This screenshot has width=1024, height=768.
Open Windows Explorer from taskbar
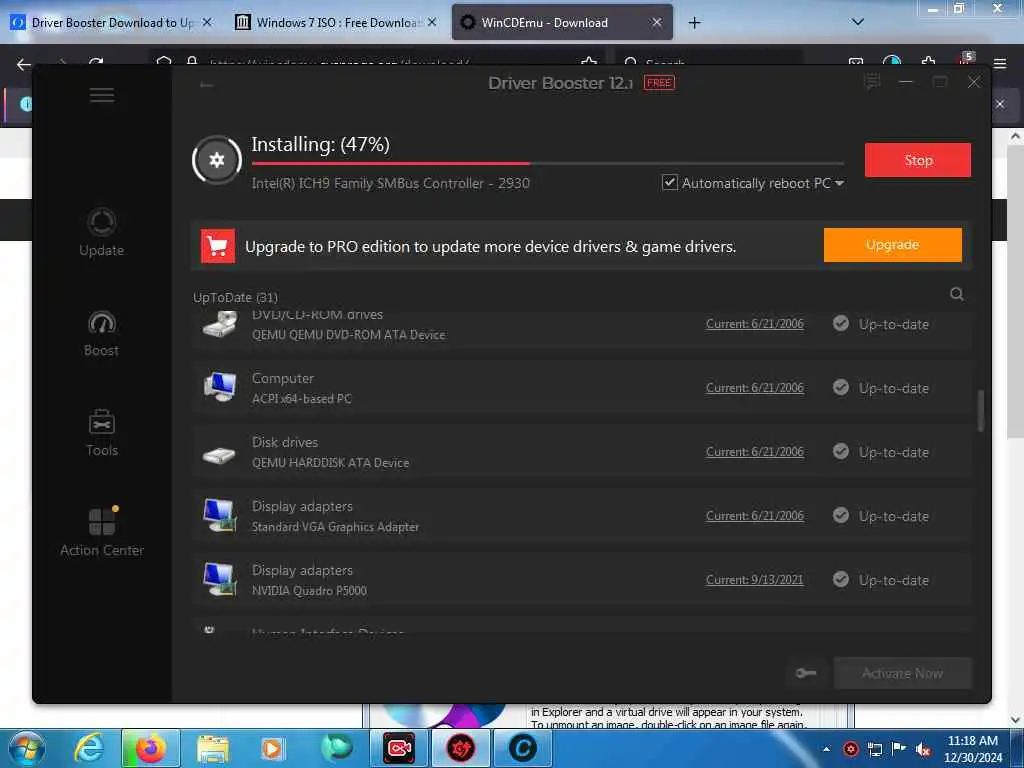click(x=212, y=749)
